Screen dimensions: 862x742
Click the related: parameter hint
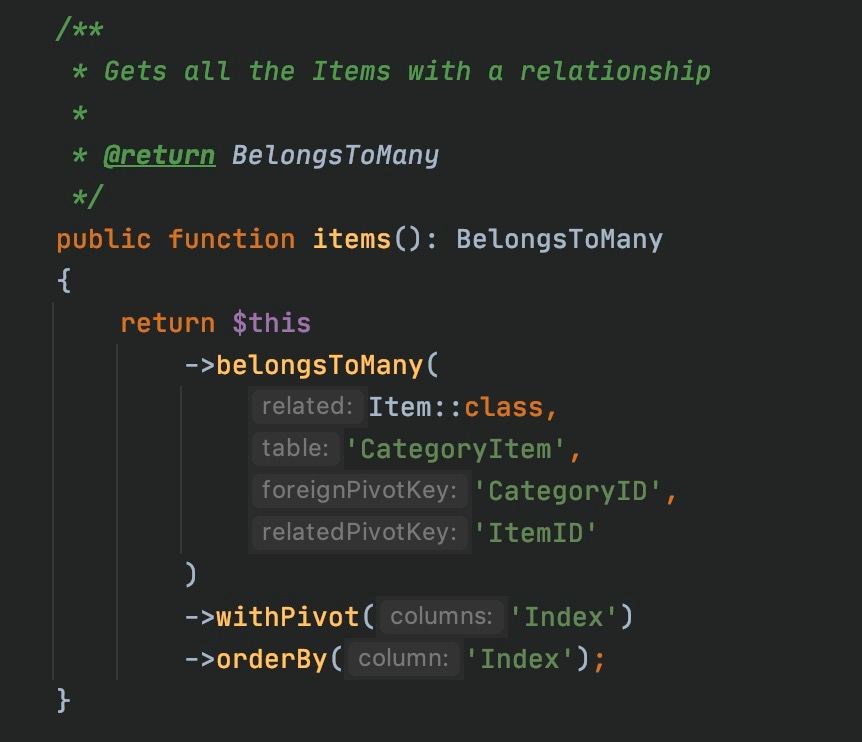pos(307,407)
